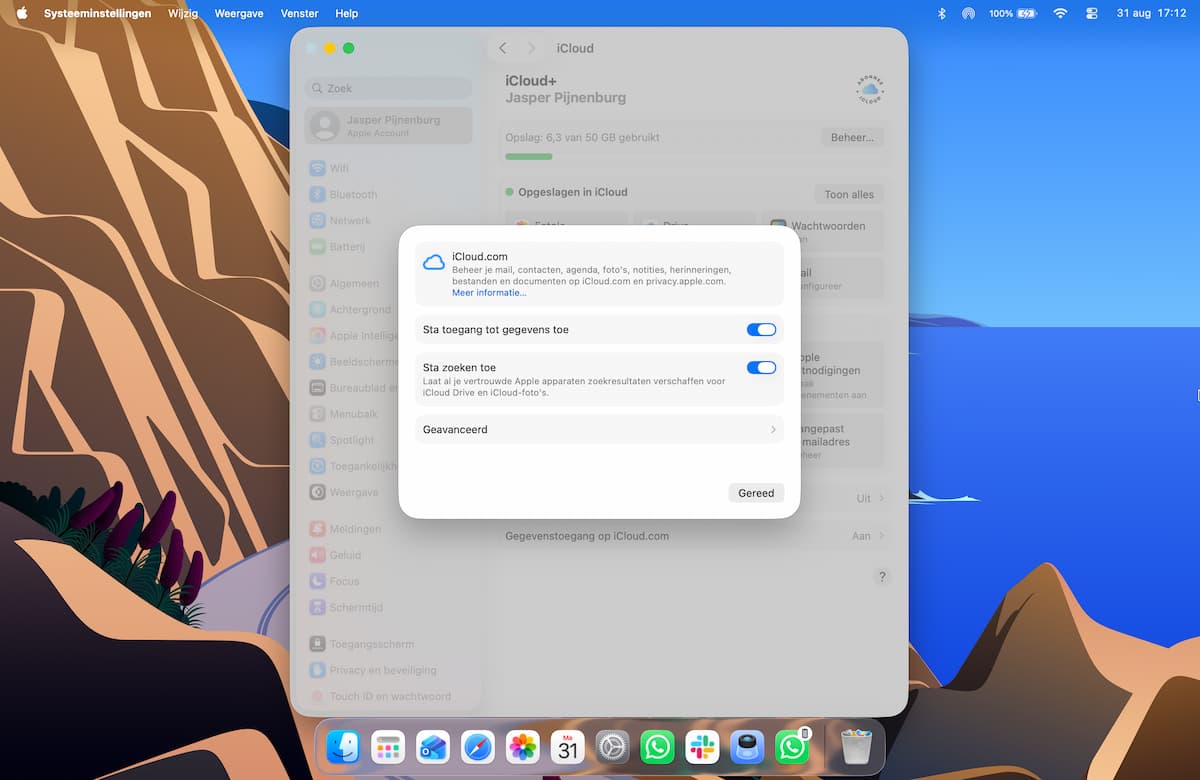The image size is (1200, 780).
Task: Select Algemeen in the settings sidebar
Action: coord(352,283)
